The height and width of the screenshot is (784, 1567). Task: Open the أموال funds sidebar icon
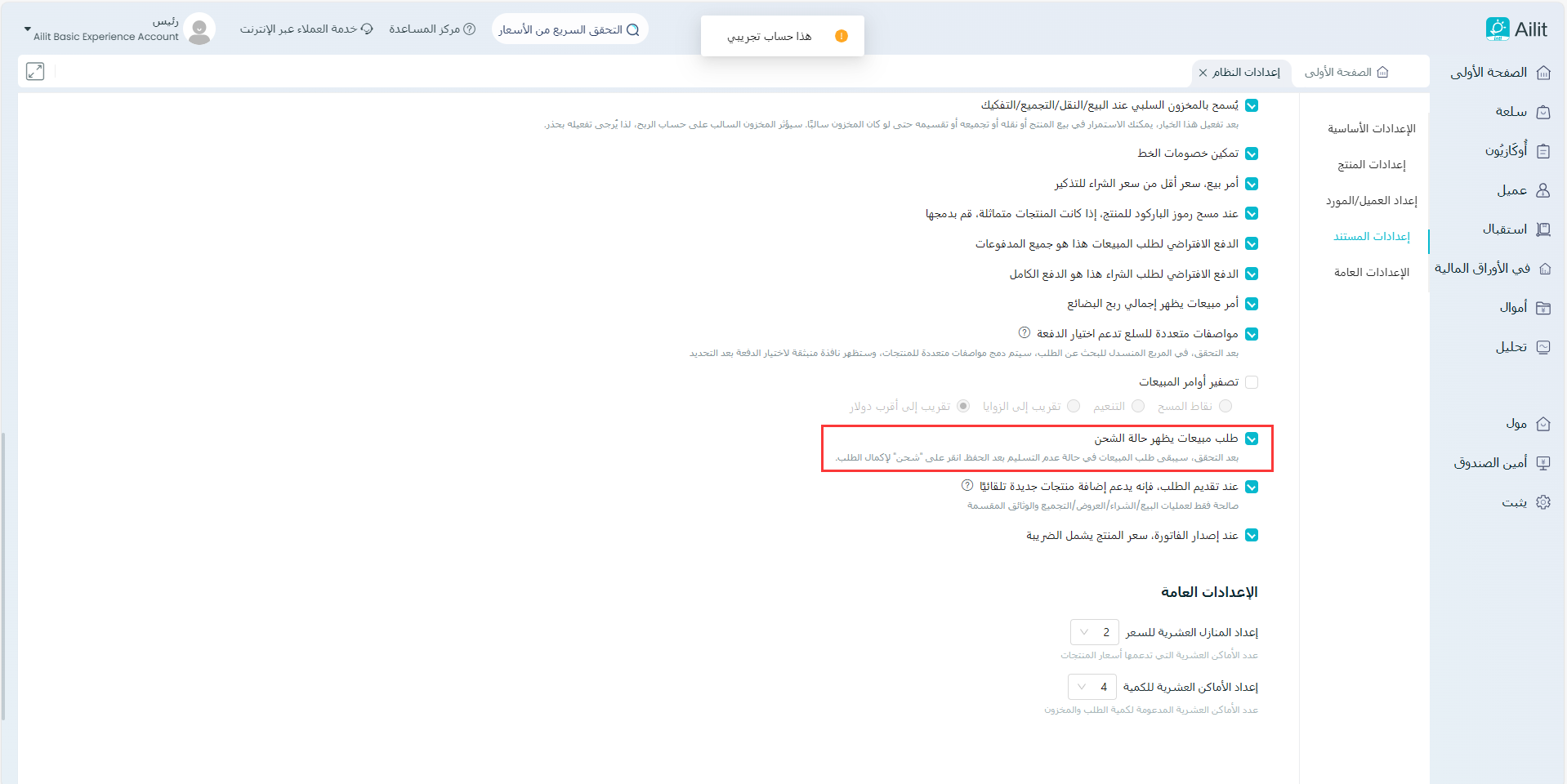coord(1543,308)
